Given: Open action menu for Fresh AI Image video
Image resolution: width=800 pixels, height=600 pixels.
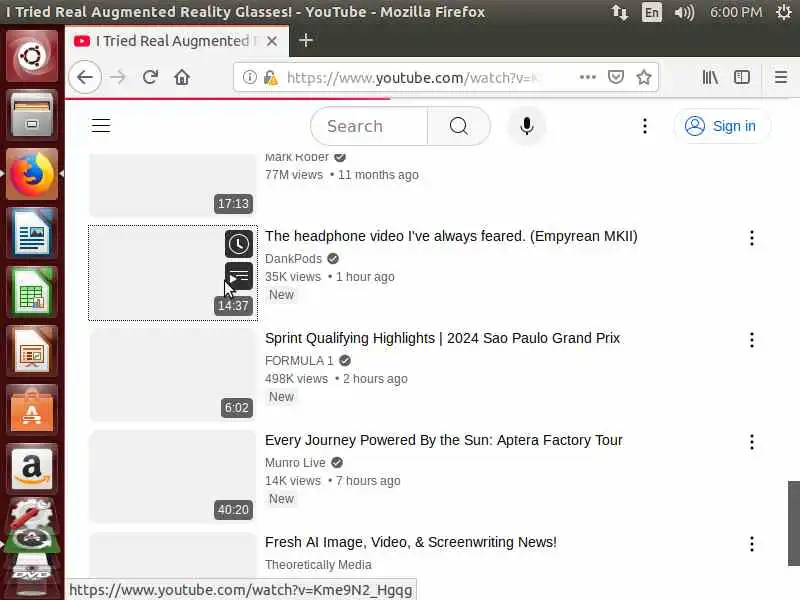Looking at the screenshot, I should [752, 544].
